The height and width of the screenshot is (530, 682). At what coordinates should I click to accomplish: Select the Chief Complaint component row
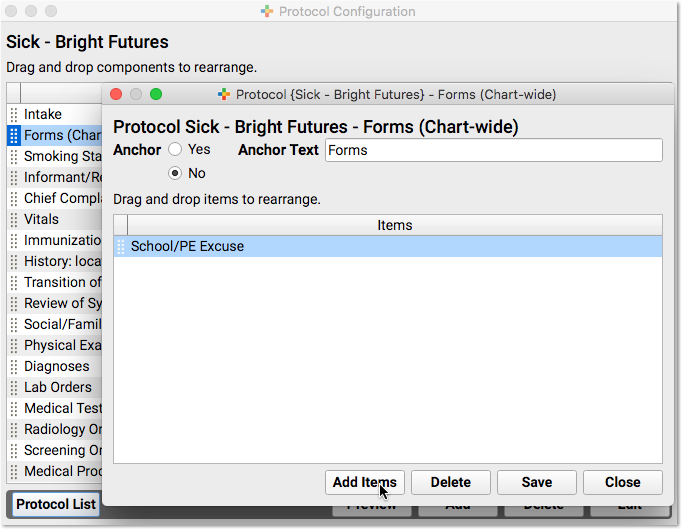point(55,198)
